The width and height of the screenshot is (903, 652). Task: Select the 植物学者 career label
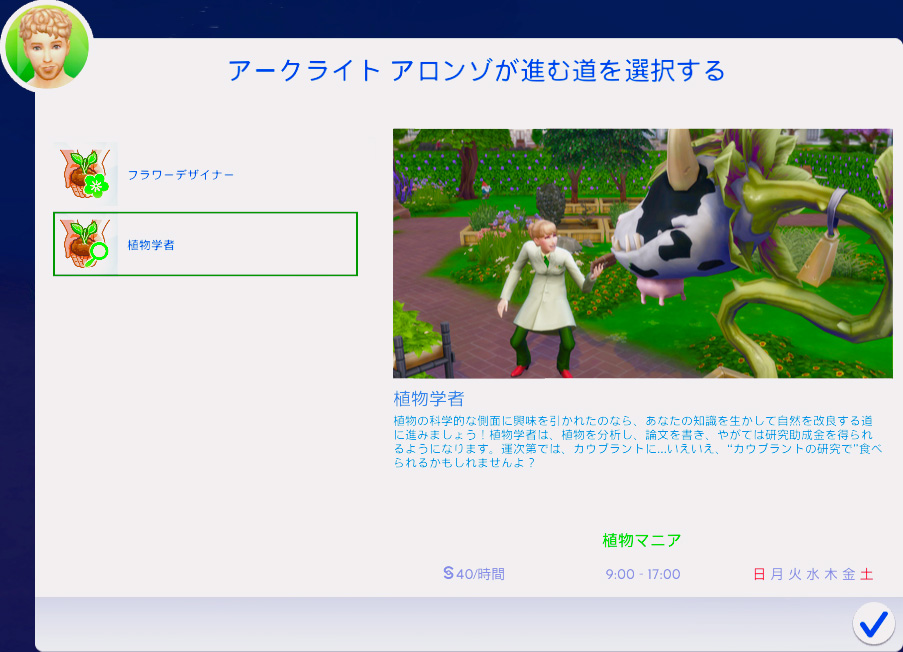click(151, 244)
